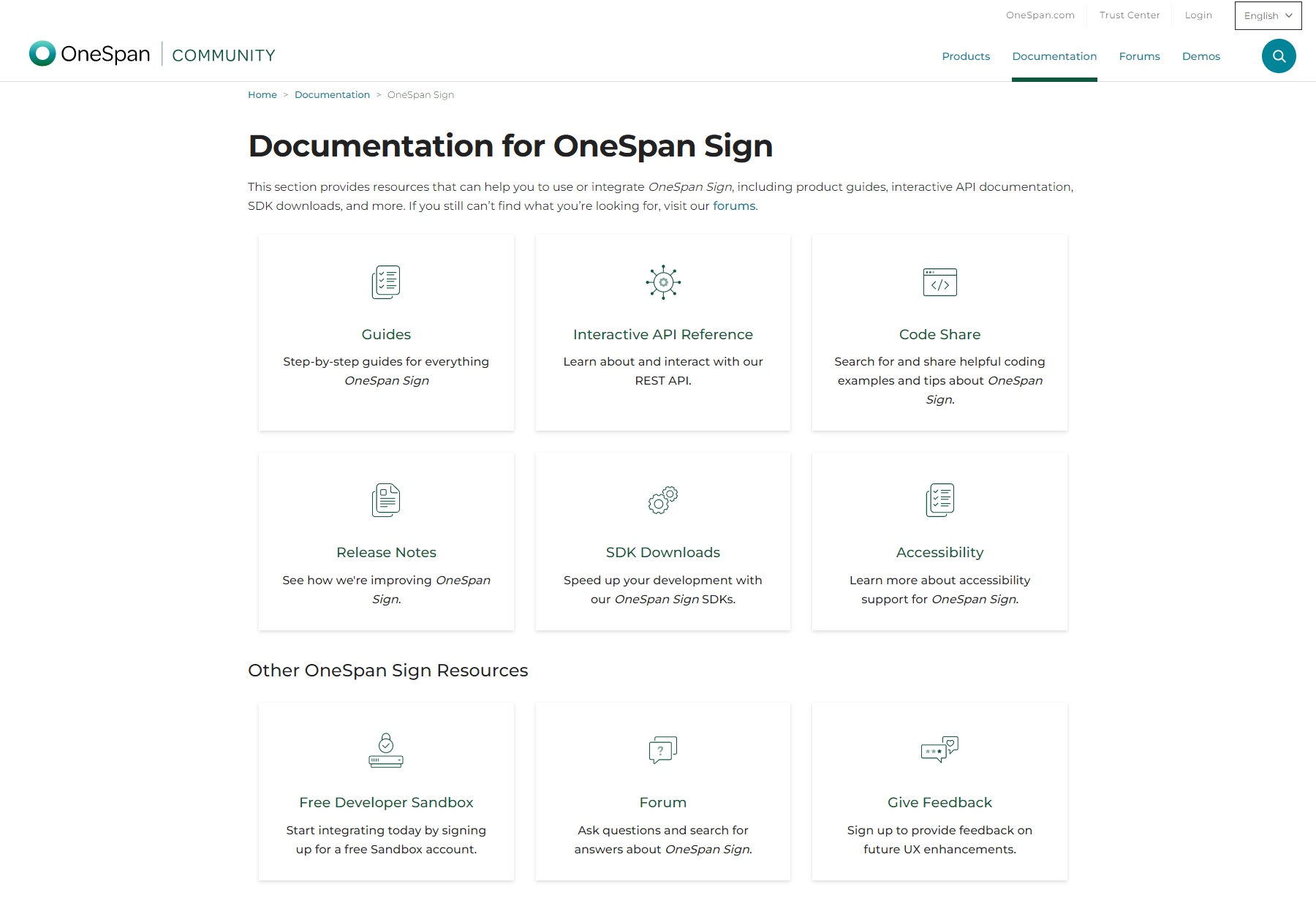This screenshot has height=906, width=1316.
Task: Click the 'Documentation for OneSpan Sign' heading
Action: [510, 146]
